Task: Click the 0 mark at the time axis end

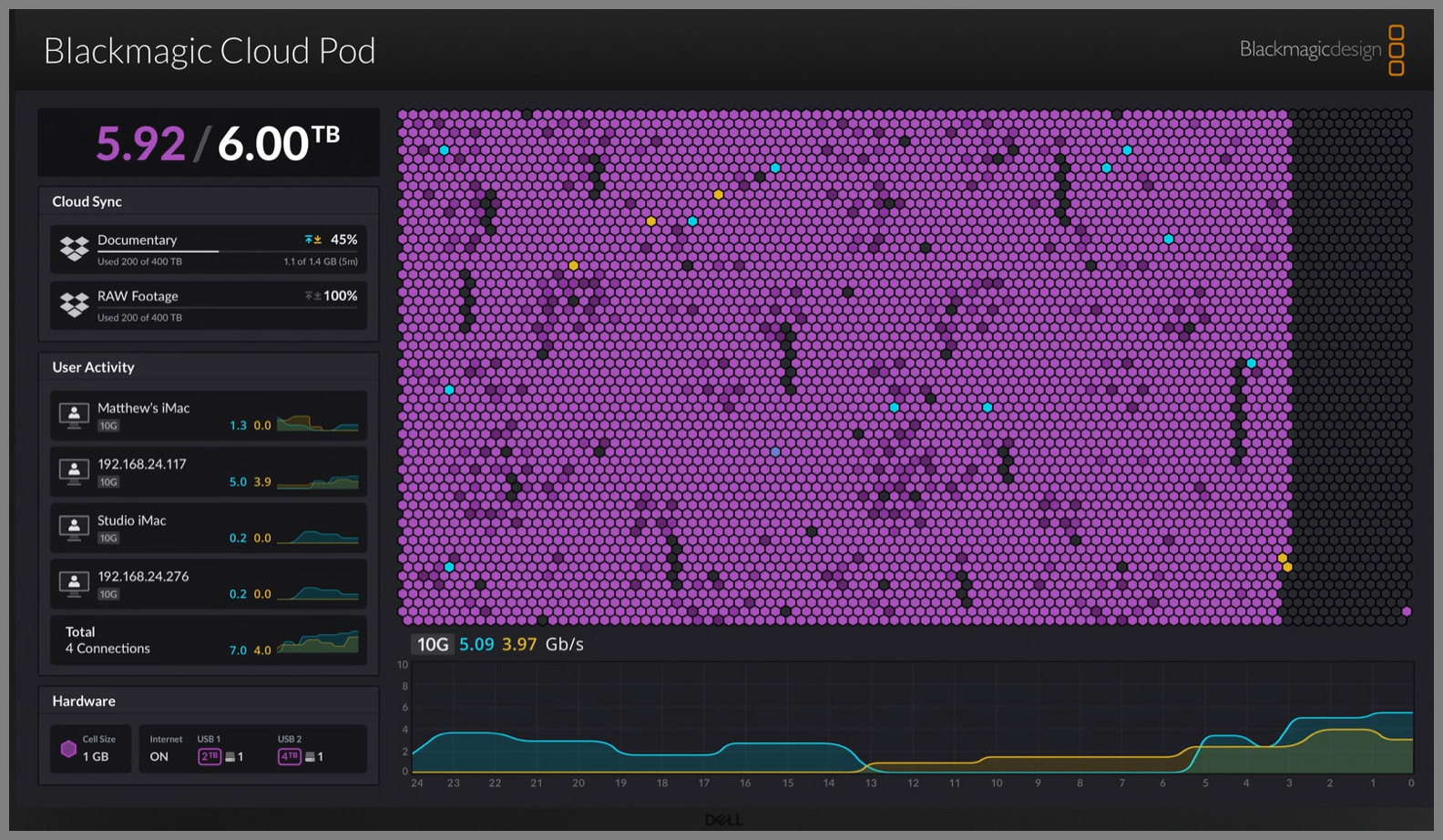Action: 1411,784
